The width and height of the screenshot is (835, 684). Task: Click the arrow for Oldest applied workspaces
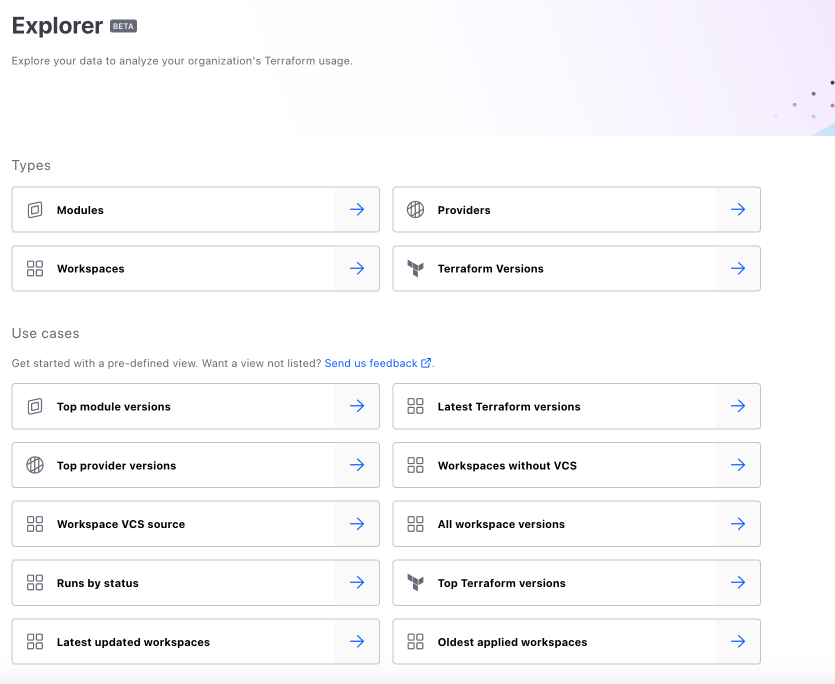[x=738, y=642]
